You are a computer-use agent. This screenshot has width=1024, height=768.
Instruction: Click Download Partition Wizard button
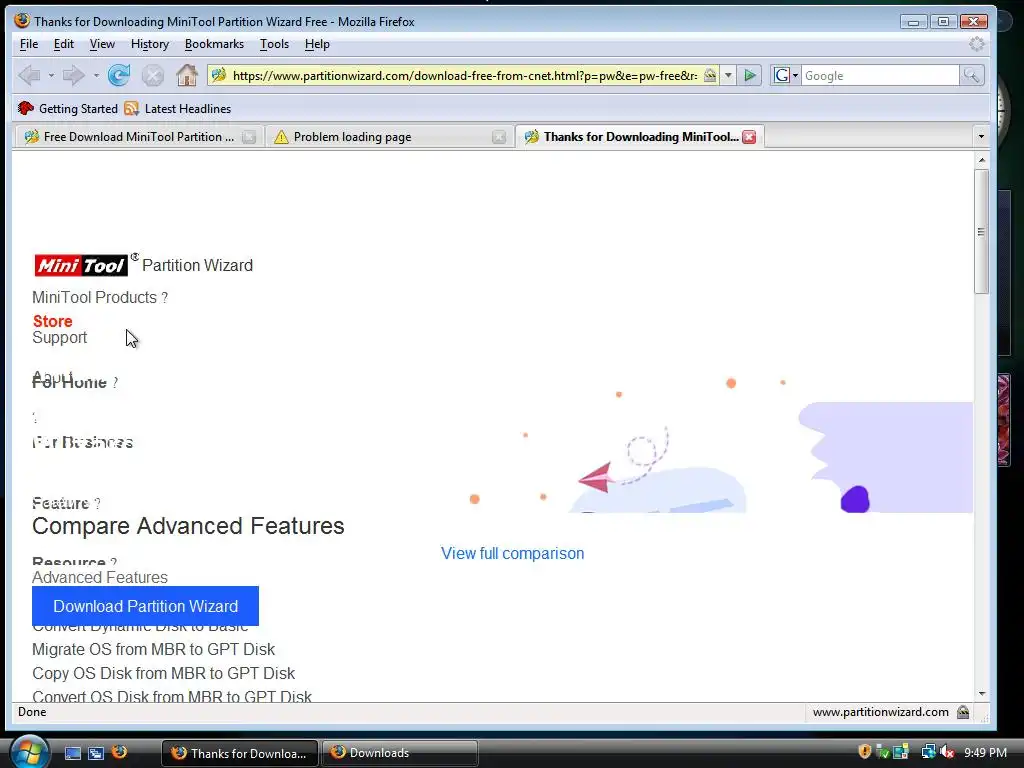[x=145, y=606]
